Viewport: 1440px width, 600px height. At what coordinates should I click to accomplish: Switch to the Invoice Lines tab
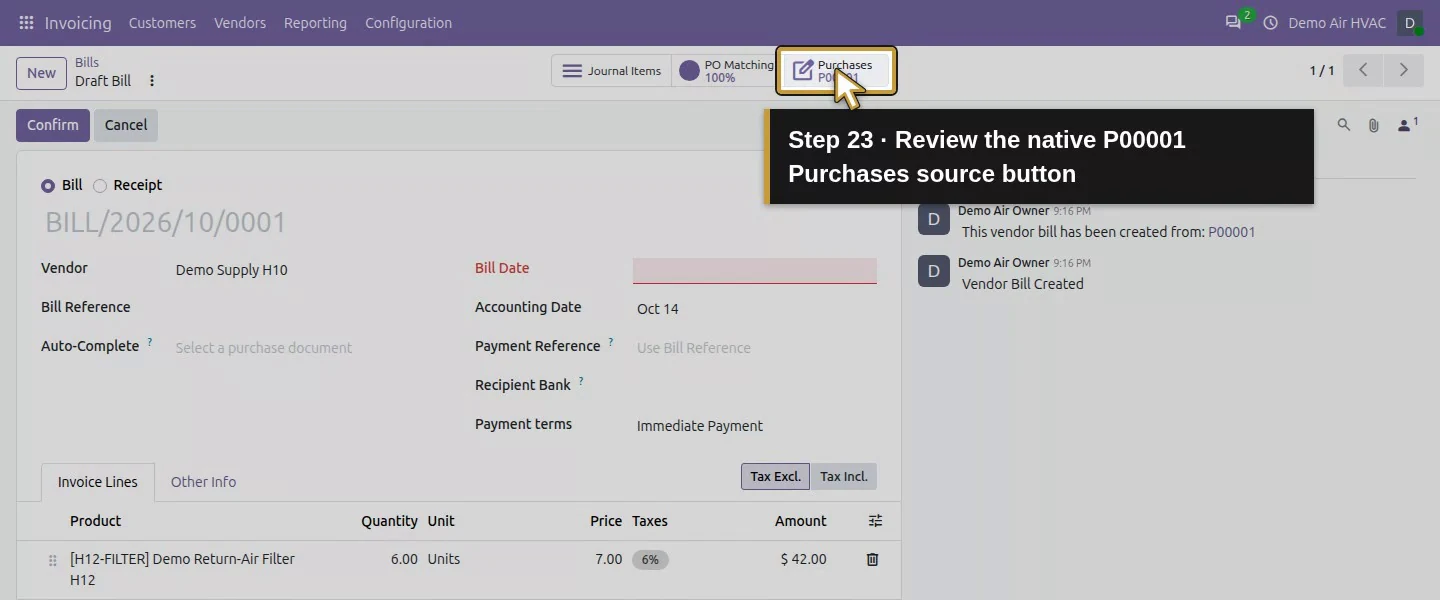(98, 482)
